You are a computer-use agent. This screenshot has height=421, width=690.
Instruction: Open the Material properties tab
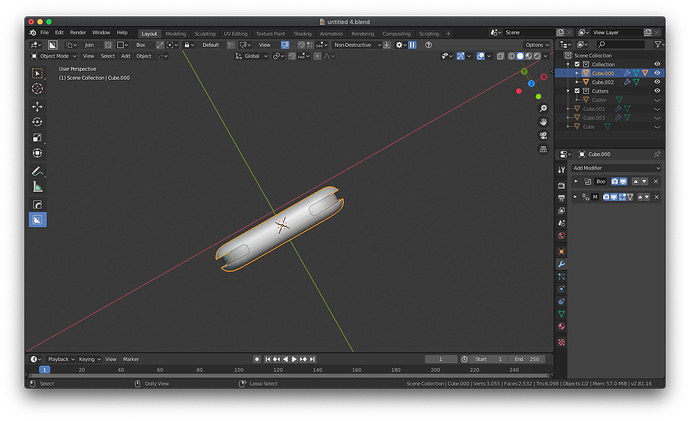562,326
